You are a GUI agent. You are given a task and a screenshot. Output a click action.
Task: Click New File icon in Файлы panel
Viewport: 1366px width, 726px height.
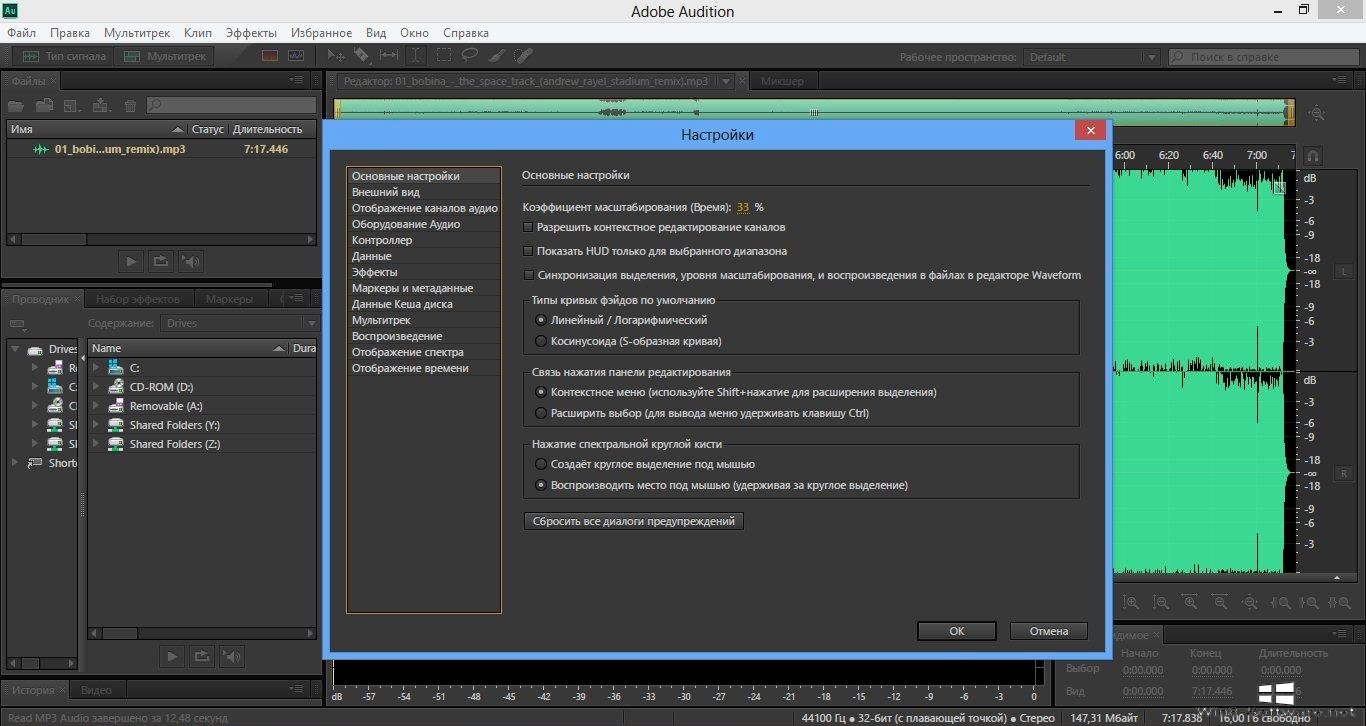(71, 105)
